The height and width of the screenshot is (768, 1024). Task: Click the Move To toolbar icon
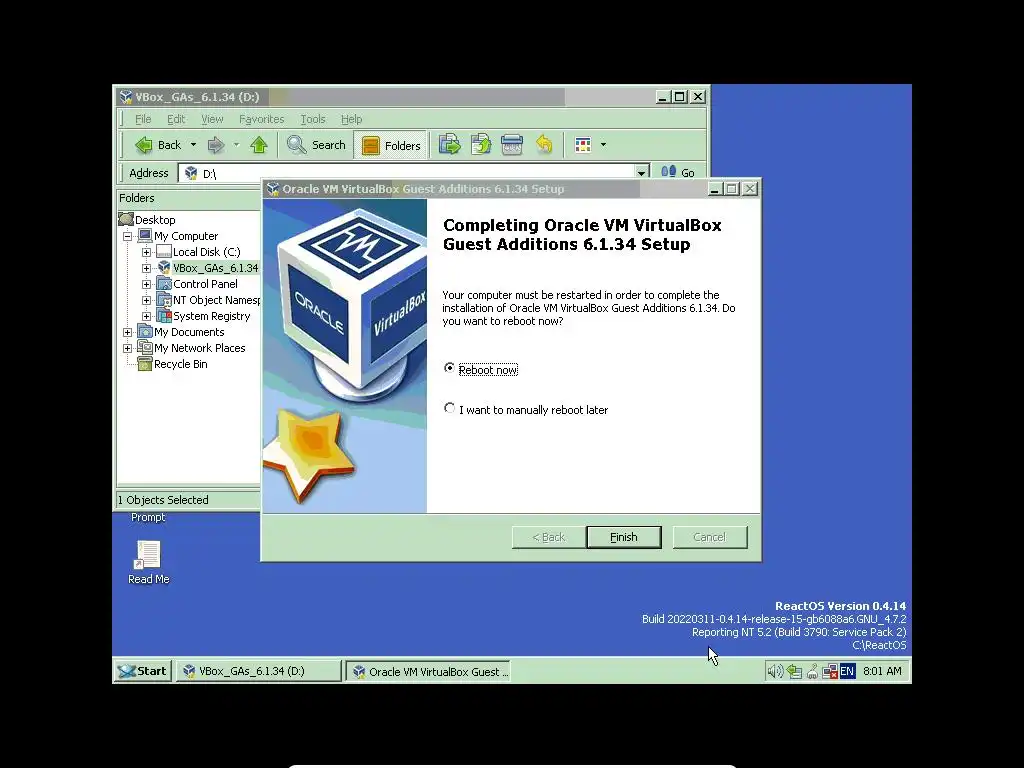[449, 145]
